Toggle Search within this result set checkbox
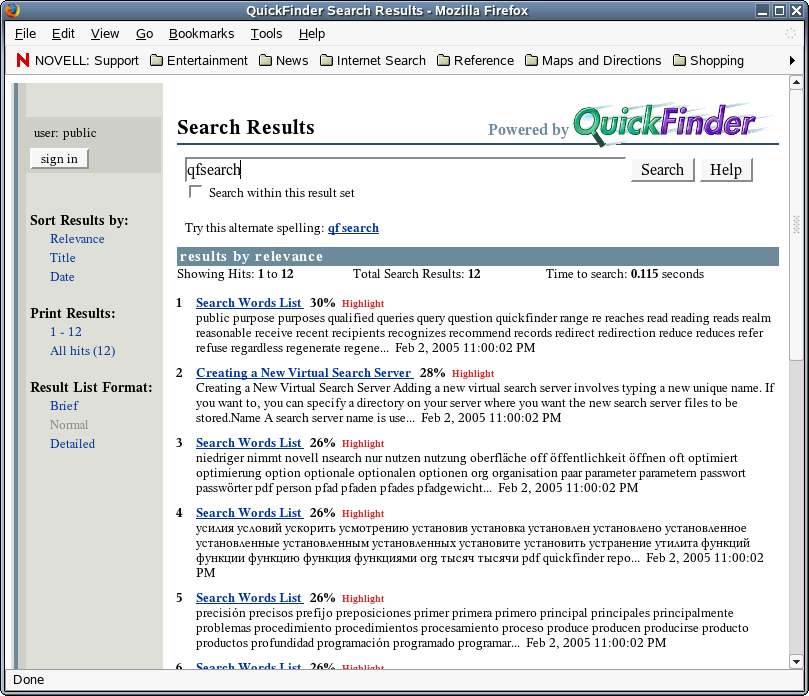This screenshot has height=696, width=809. click(195, 192)
